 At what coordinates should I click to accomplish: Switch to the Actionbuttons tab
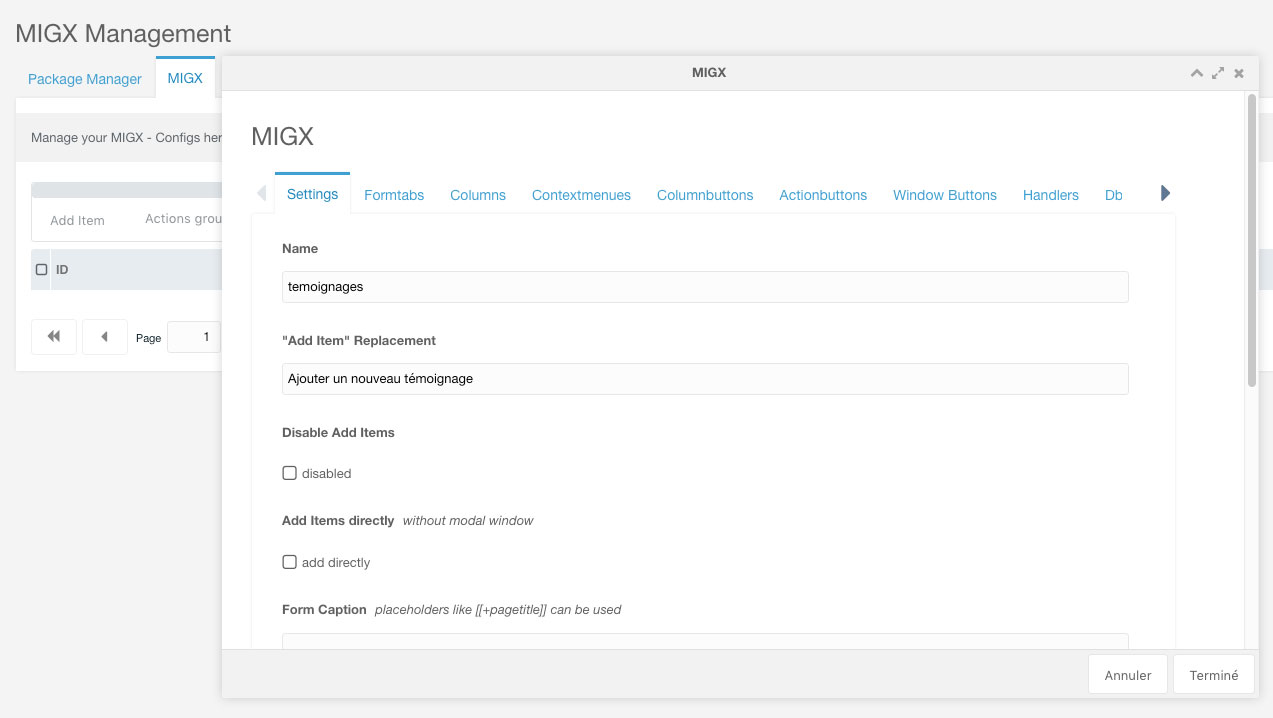(823, 195)
